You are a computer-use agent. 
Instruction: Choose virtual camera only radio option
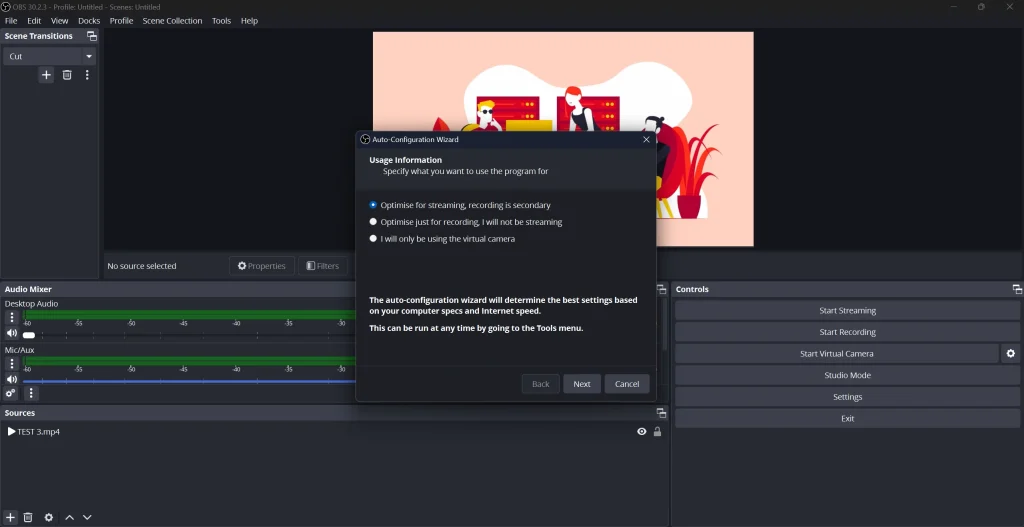442,239
